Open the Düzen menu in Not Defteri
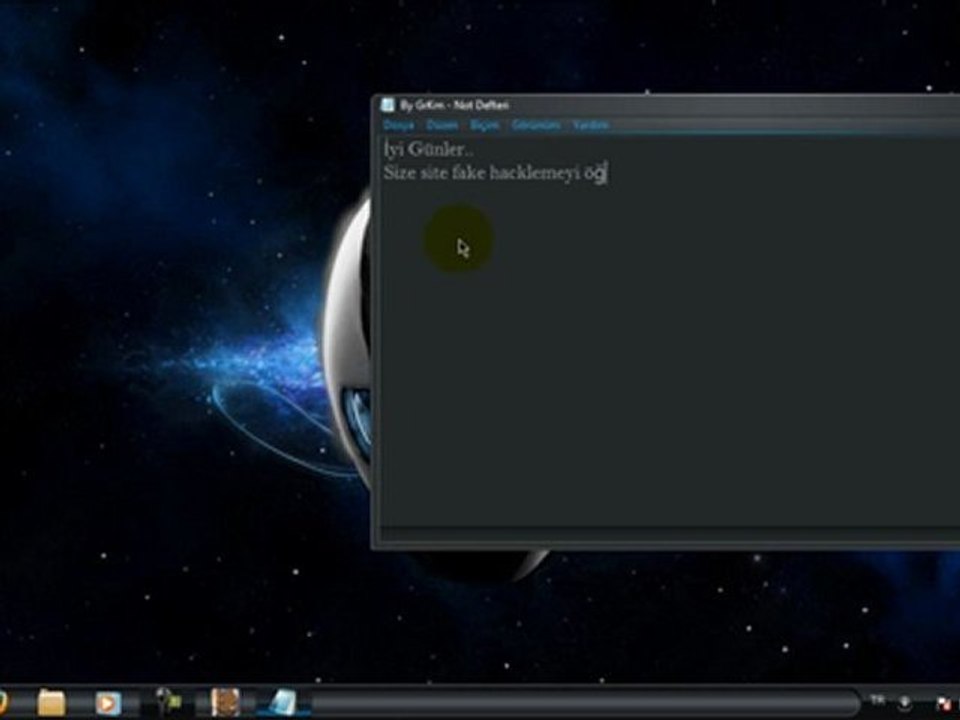960x720 pixels. 442,125
